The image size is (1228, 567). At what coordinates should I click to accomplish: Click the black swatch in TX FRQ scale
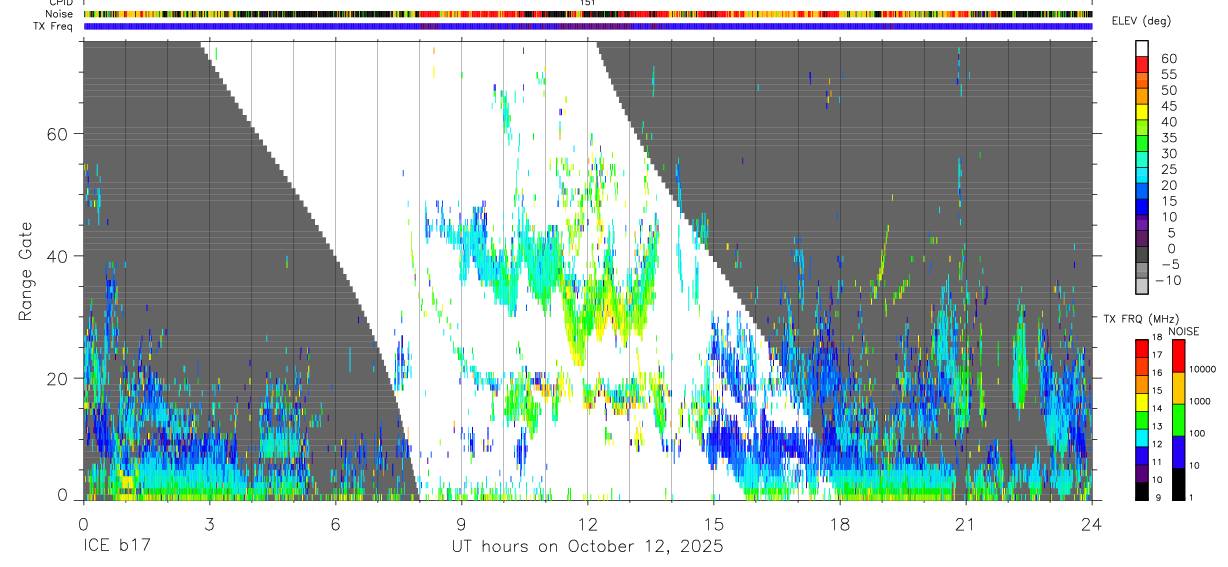(x=1142, y=491)
